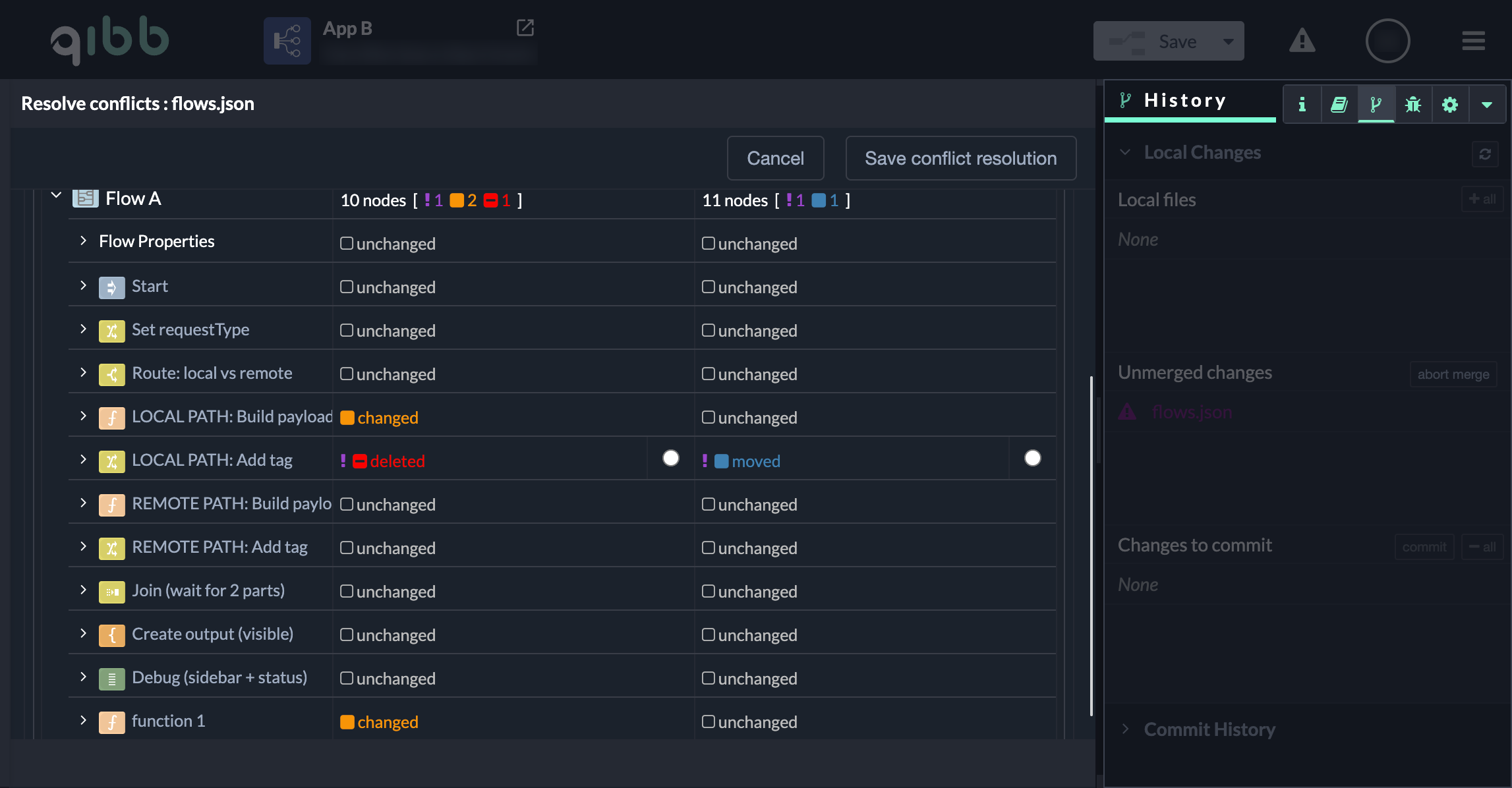Click the user profile avatar circle
Screen dimensions: 1512x788
[1387, 41]
